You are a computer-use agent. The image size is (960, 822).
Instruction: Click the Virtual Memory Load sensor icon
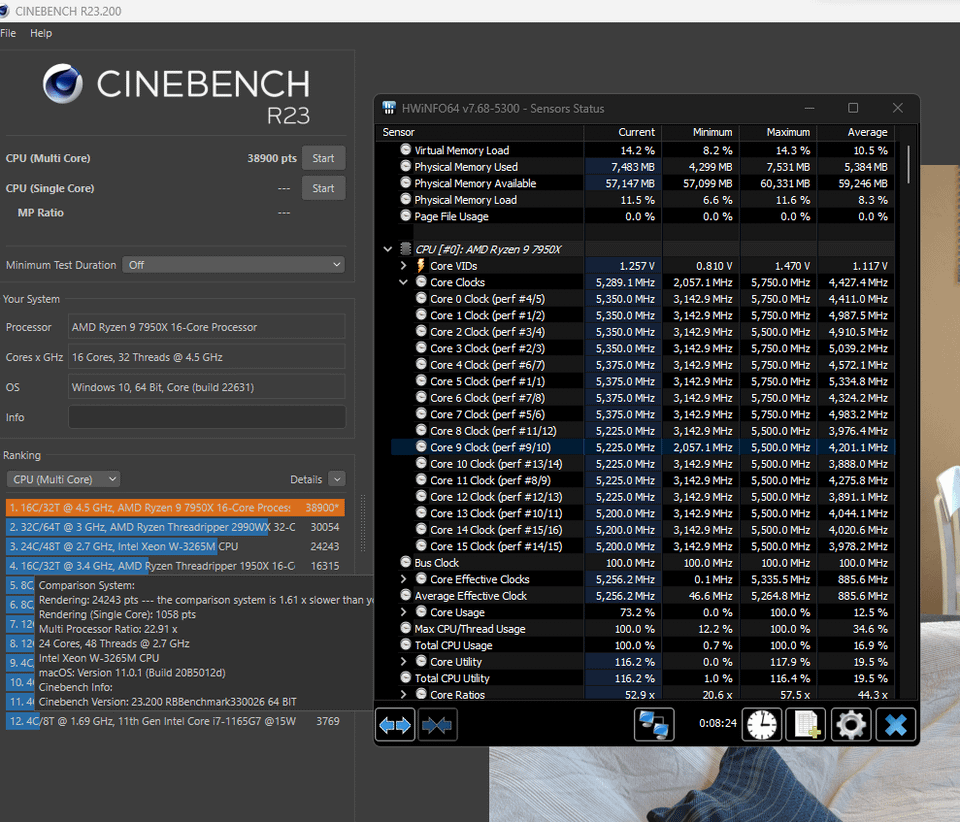[x=405, y=149]
